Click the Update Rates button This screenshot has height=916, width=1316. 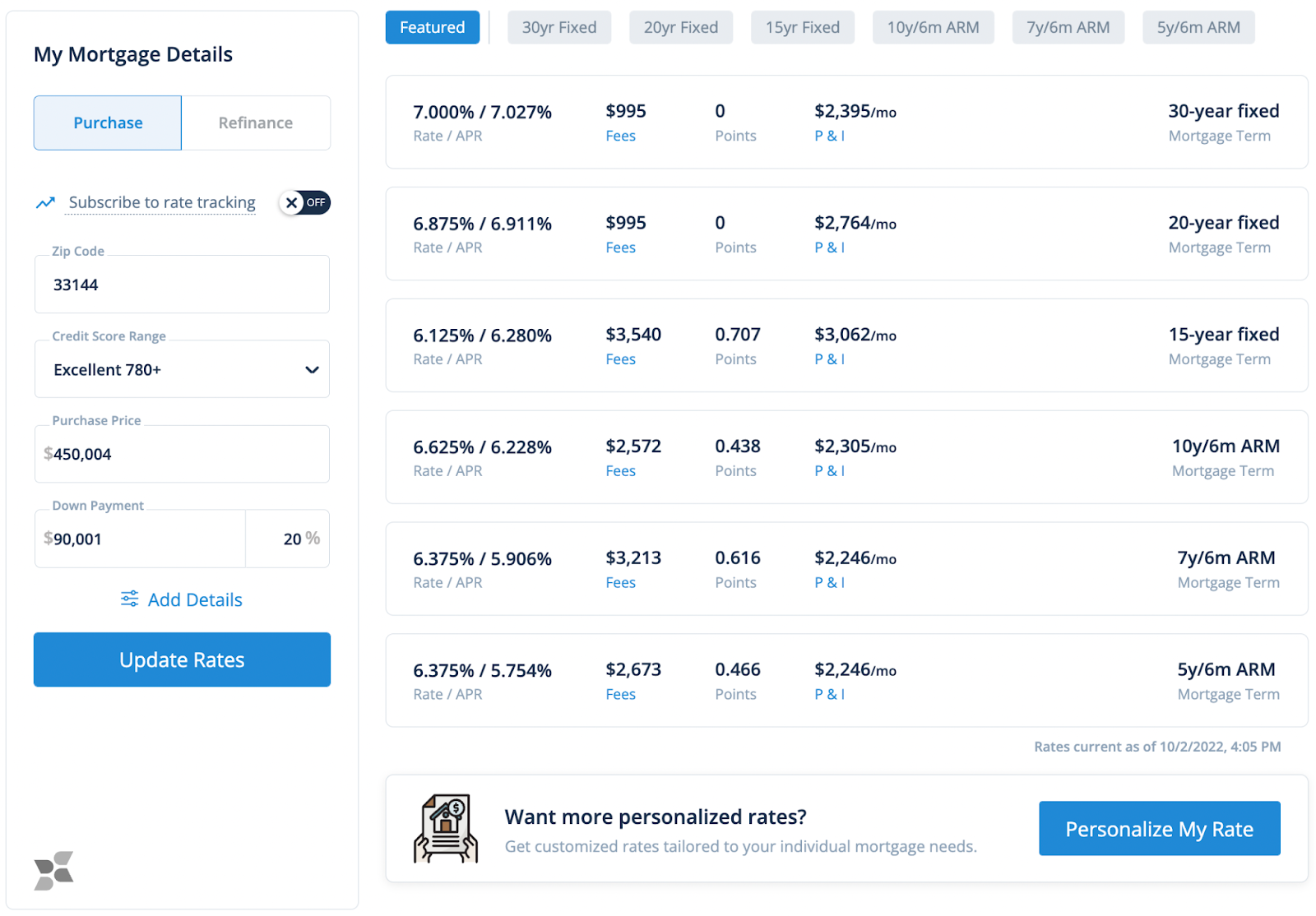182,659
